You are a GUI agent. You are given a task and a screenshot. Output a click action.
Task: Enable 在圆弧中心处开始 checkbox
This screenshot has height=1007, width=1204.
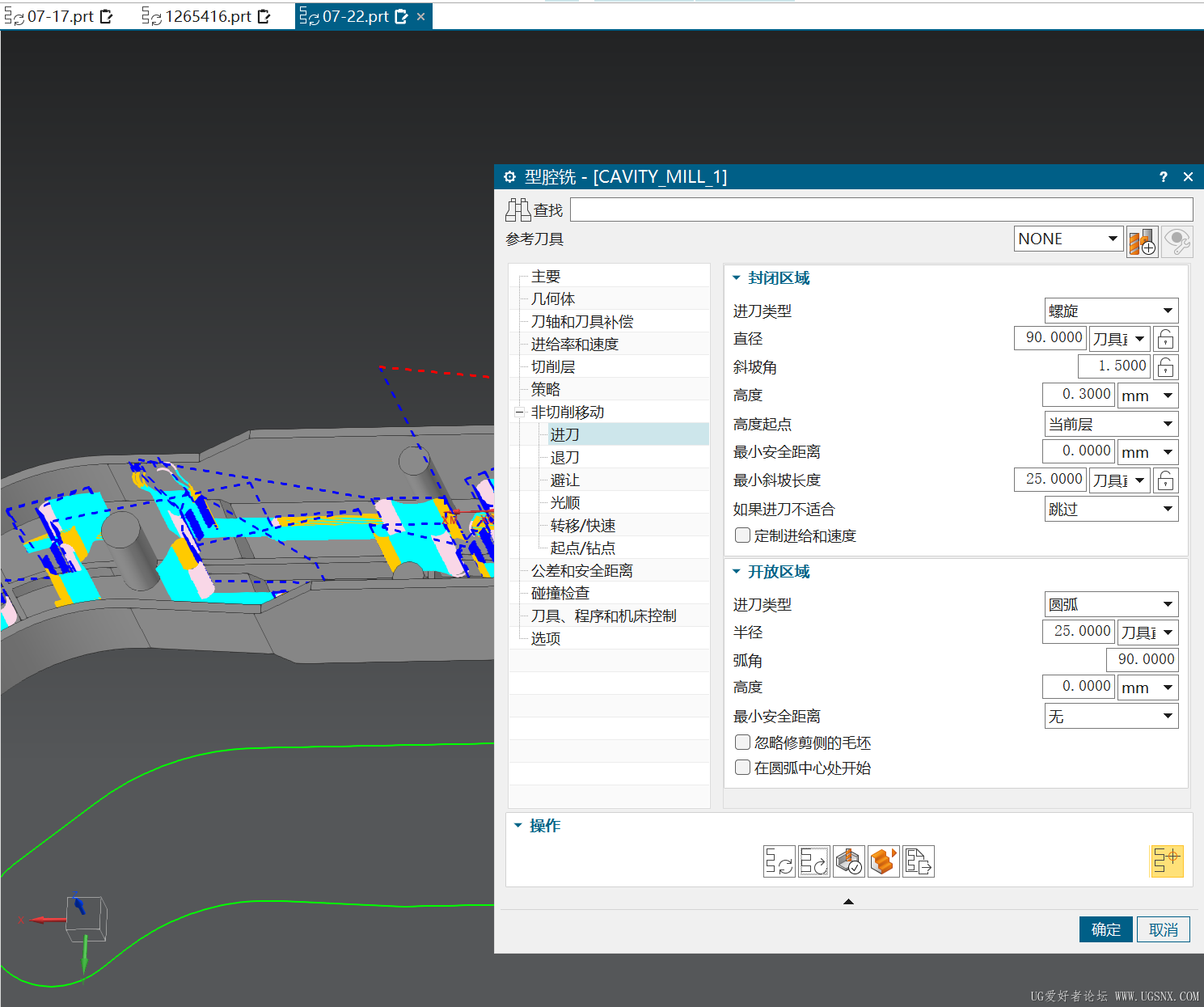(742, 768)
